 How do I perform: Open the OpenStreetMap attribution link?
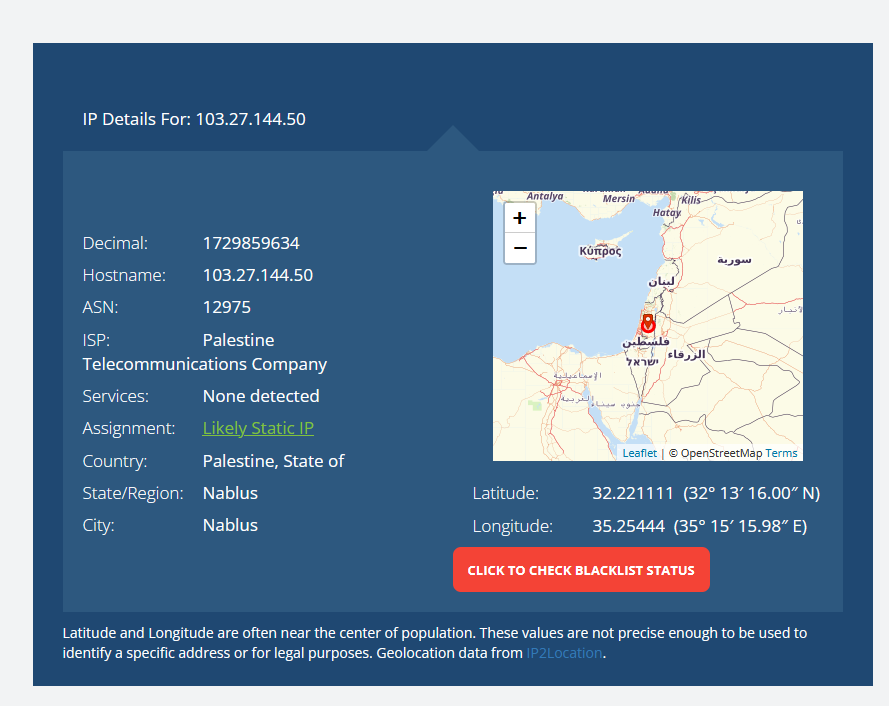pyautogui.click(x=721, y=453)
